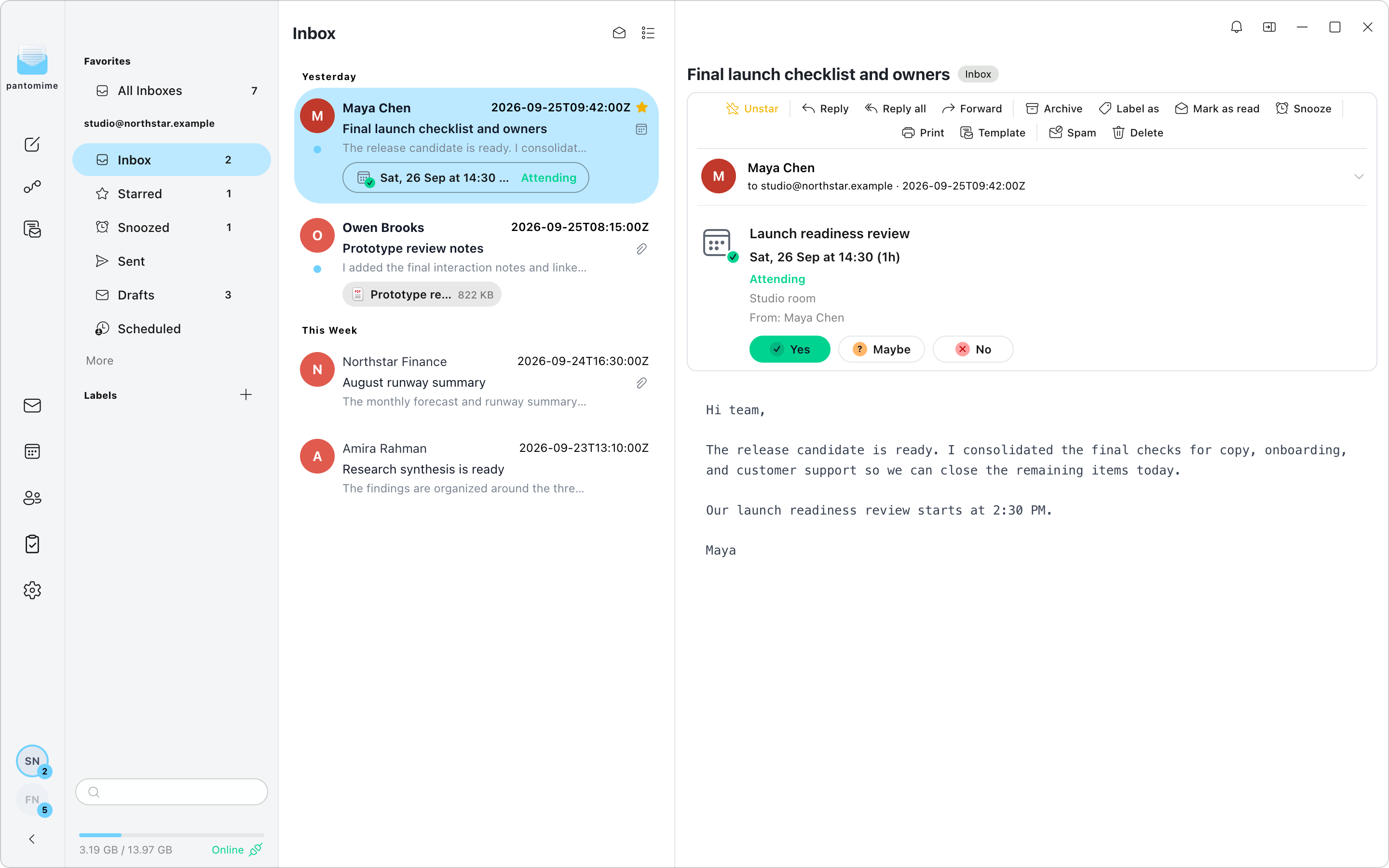Expand the message header details chevron
The width and height of the screenshot is (1389, 868).
pyautogui.click(x=1359, y=176)
